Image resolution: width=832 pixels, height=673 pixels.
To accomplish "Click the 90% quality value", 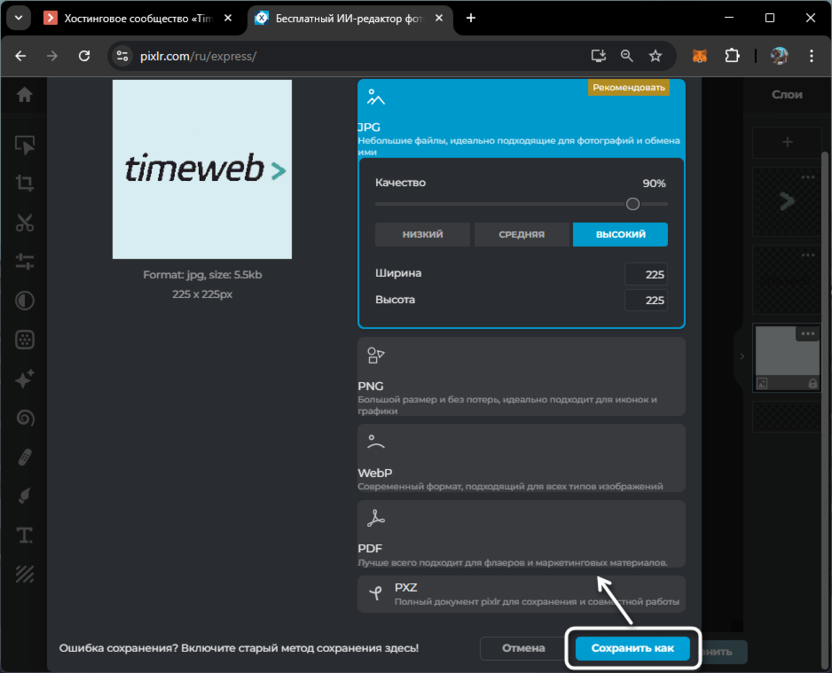I will pyautogui.click(x=654, y=183).
